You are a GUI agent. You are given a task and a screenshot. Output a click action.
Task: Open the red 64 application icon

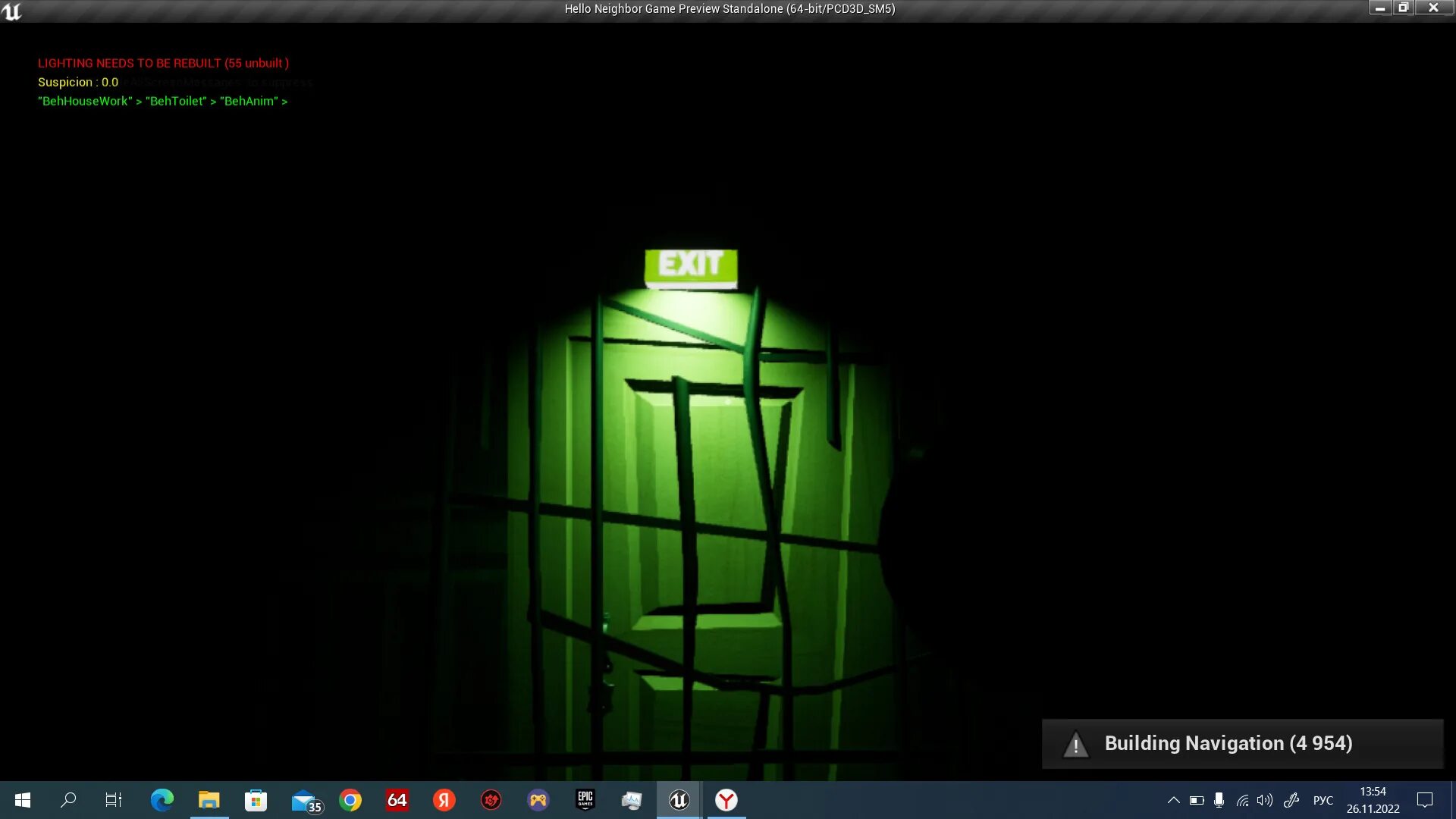point(397,800)
